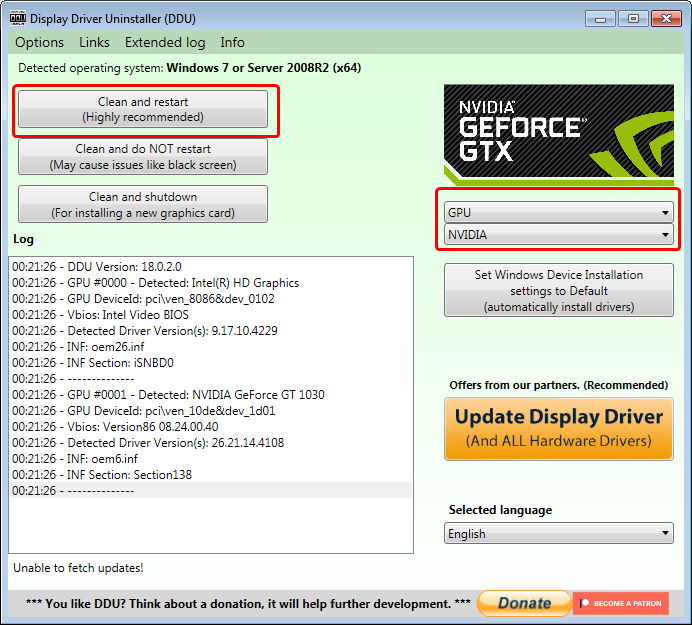Select log line Detected: NVIDIA GeForce GT 1030

pos(210,395)
